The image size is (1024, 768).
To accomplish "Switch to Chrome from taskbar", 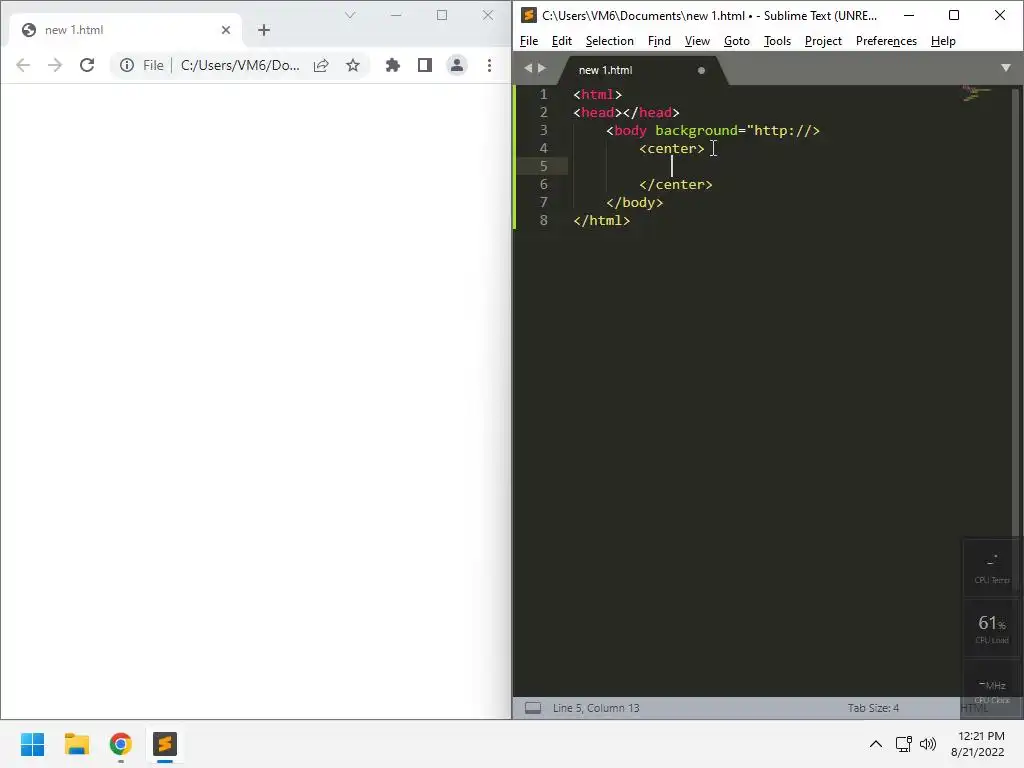I will point(121,744).
